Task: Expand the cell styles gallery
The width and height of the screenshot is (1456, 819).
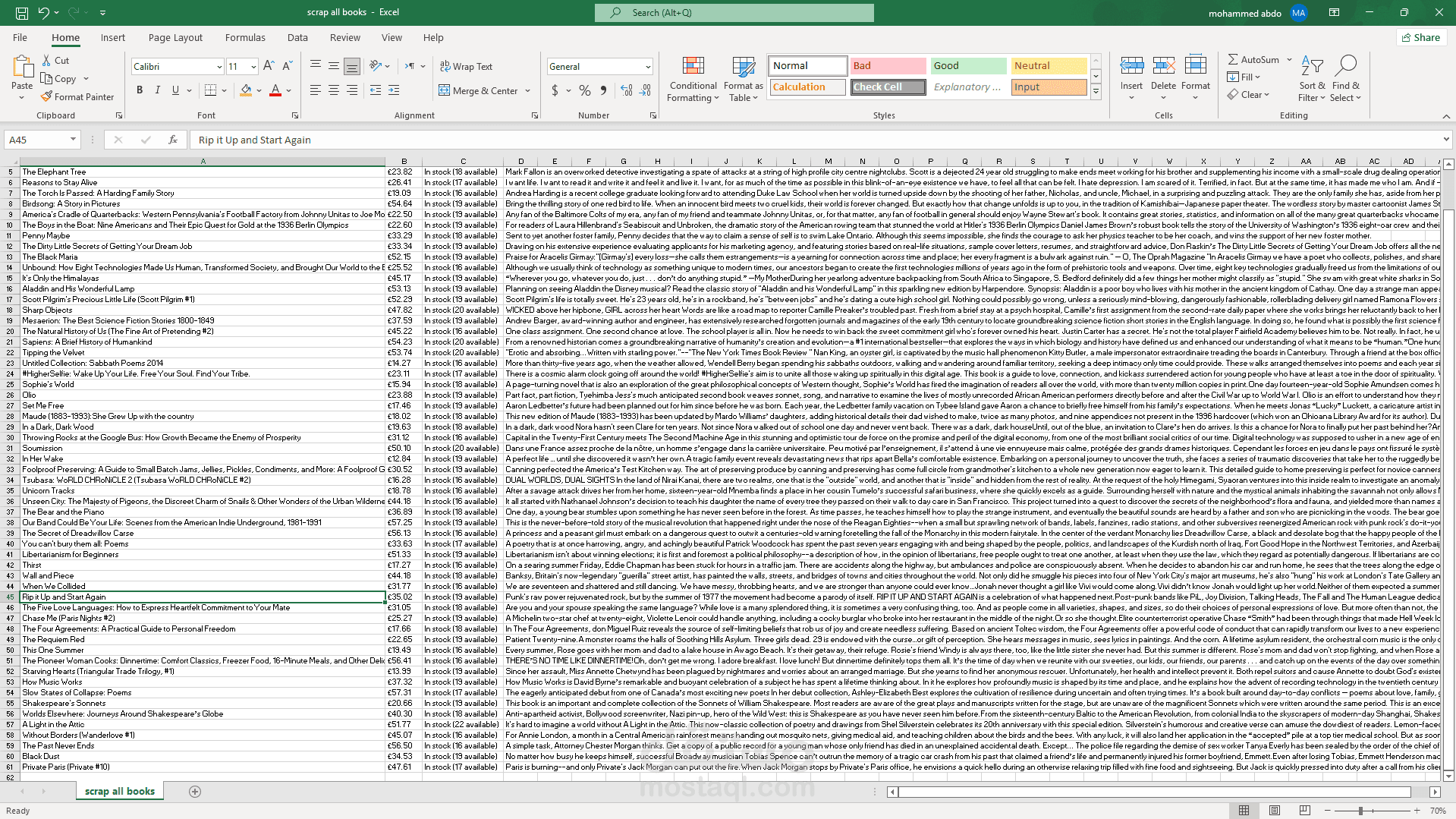Action: tap(1096, 91)
